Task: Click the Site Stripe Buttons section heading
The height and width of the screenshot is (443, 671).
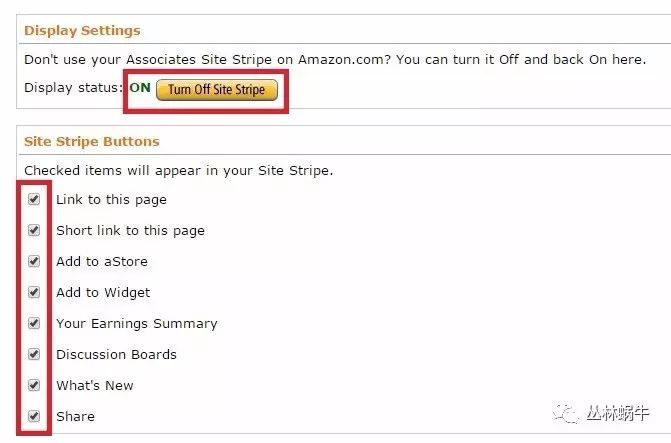Action: click(91, 141)
